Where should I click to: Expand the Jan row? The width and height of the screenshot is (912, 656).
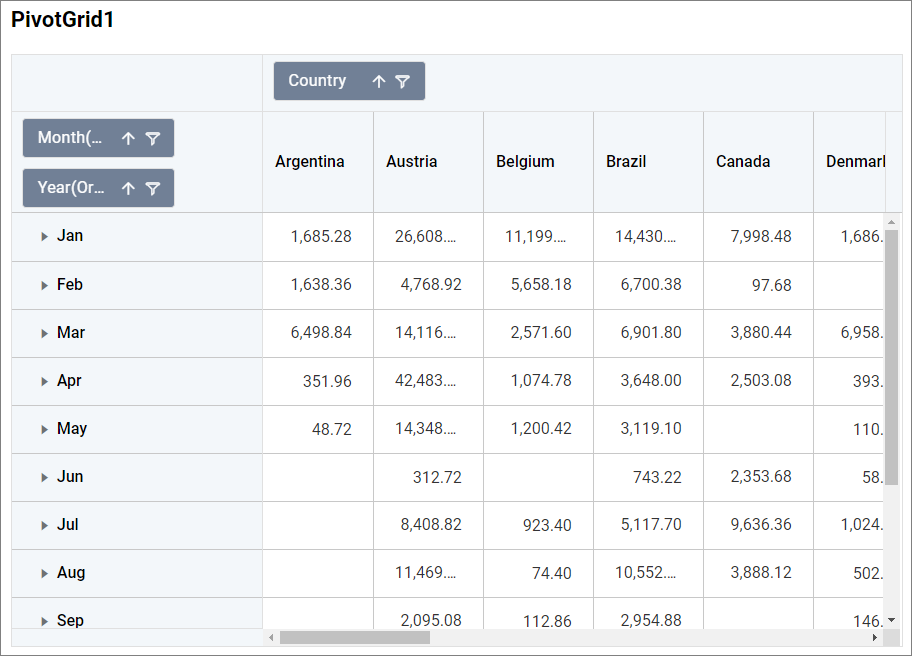44,237
